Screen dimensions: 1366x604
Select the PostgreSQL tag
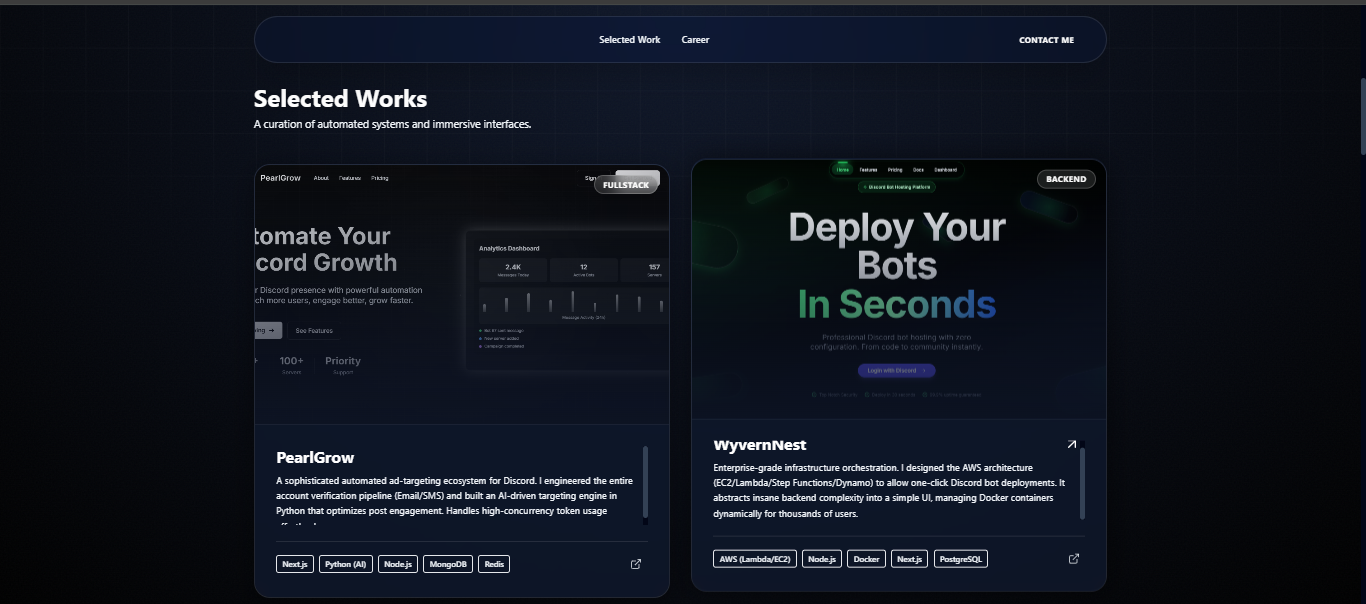pos(961,559)
